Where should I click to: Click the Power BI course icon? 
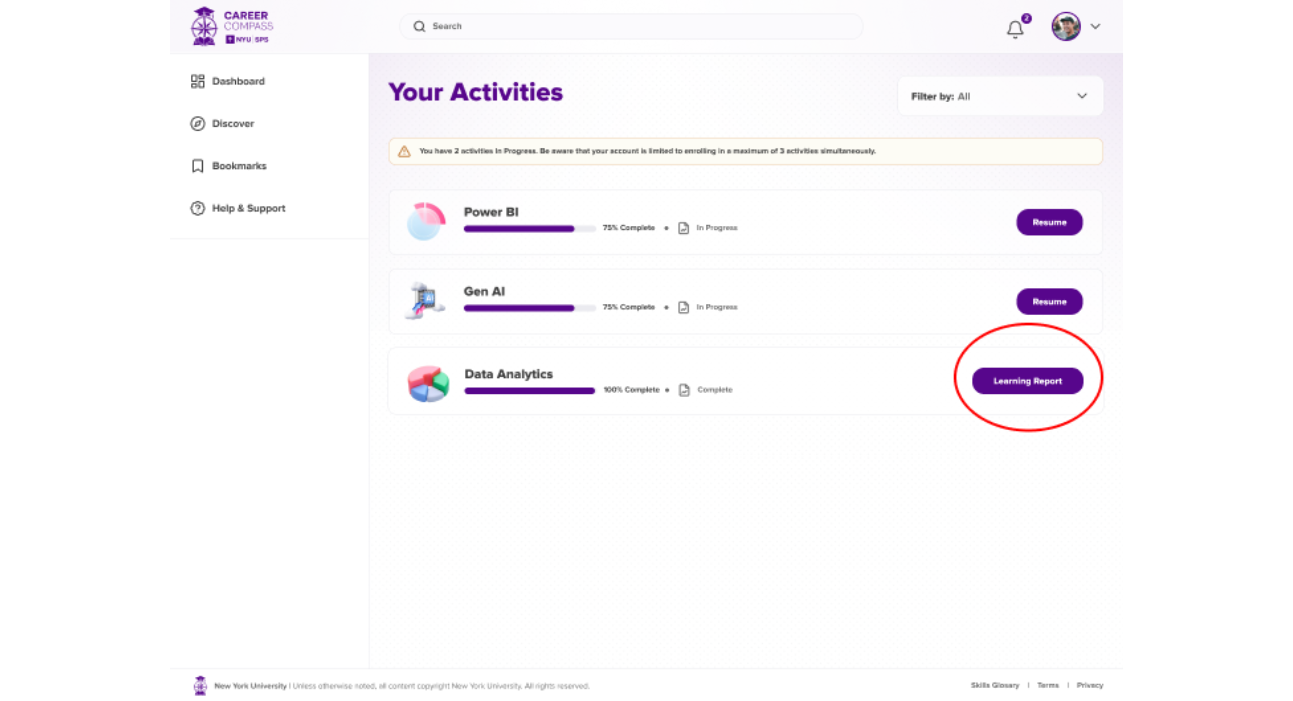(x=426, y=221)
